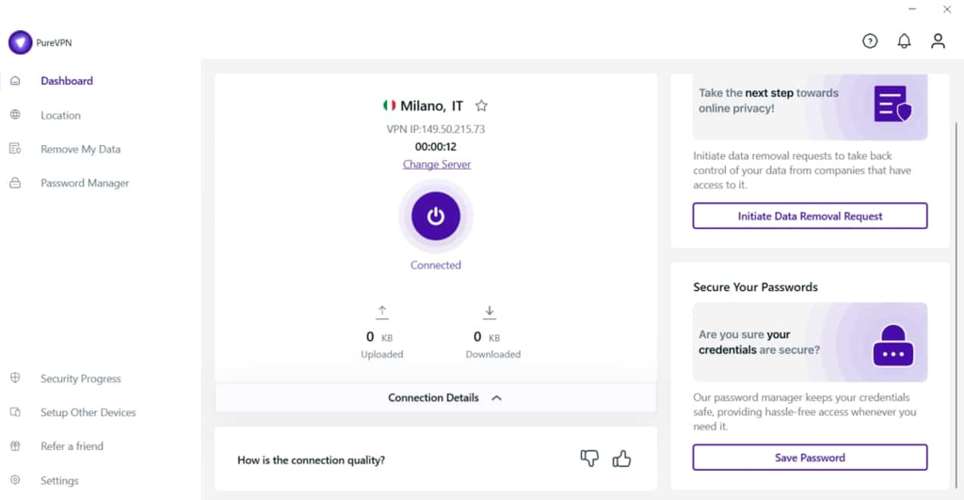Click the thumbs up feedback icon
964x500 pixels.
[622, 459]
